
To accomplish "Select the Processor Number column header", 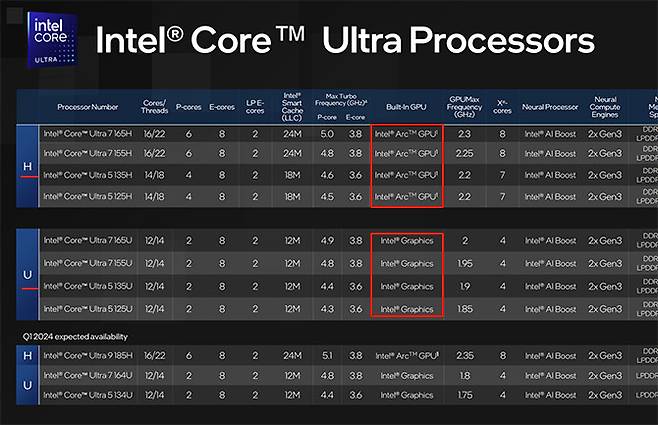I will [x=88, y=106].
